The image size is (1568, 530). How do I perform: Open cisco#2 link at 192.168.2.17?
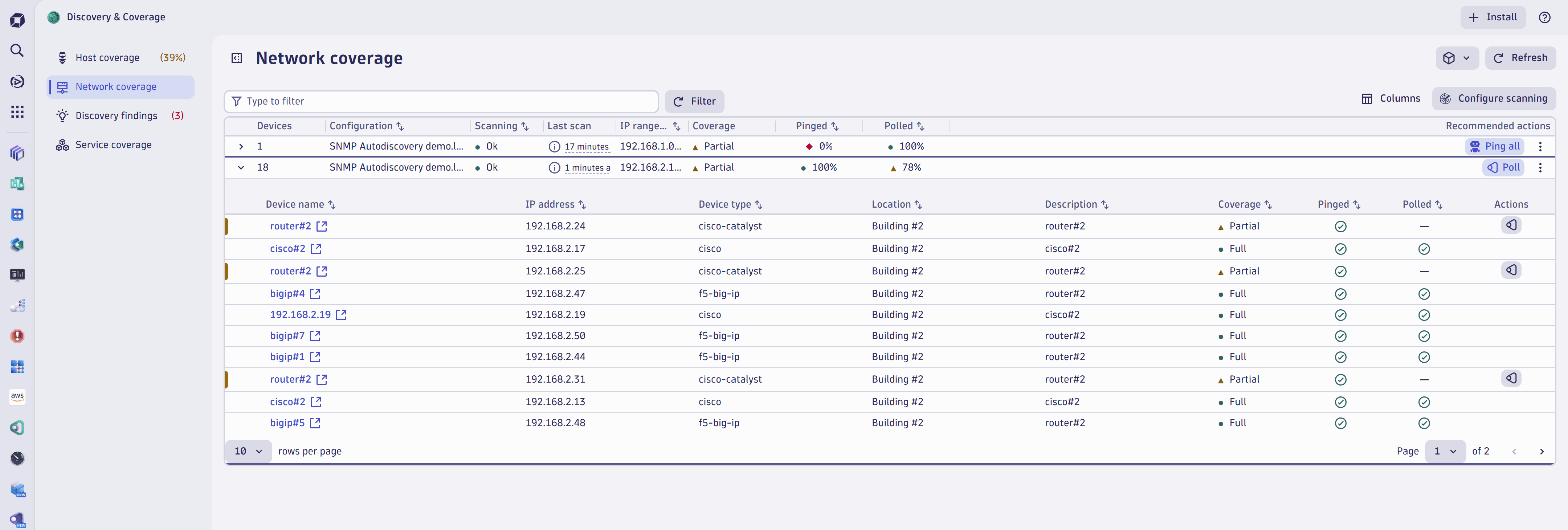click(x=287, y=249)
